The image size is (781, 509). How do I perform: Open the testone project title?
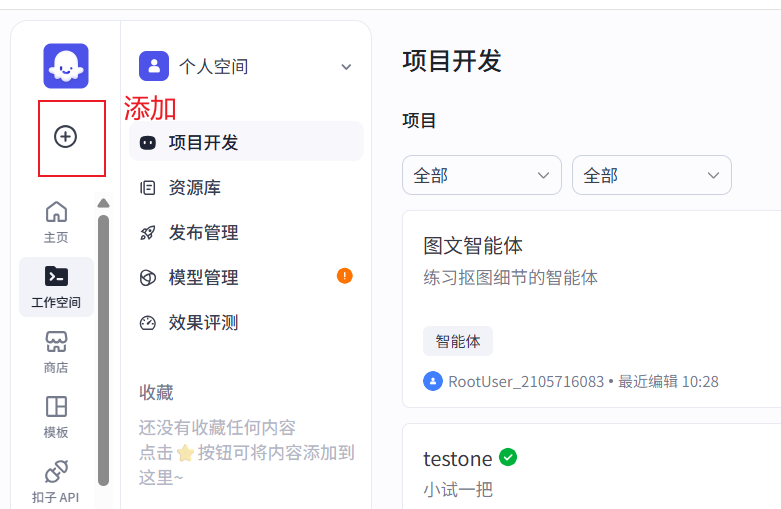(x=458, y=459)
